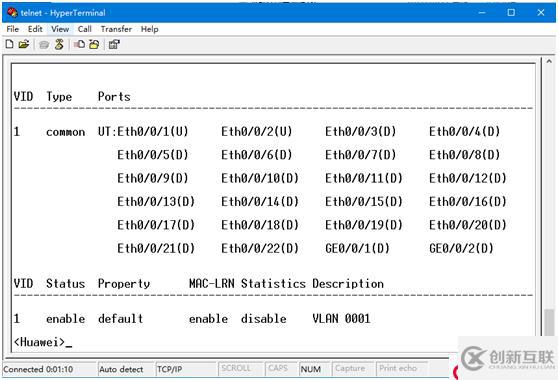This screenshot has width=558, height=380.
Task: Open the Transfer menu
Action: (116, 29)
